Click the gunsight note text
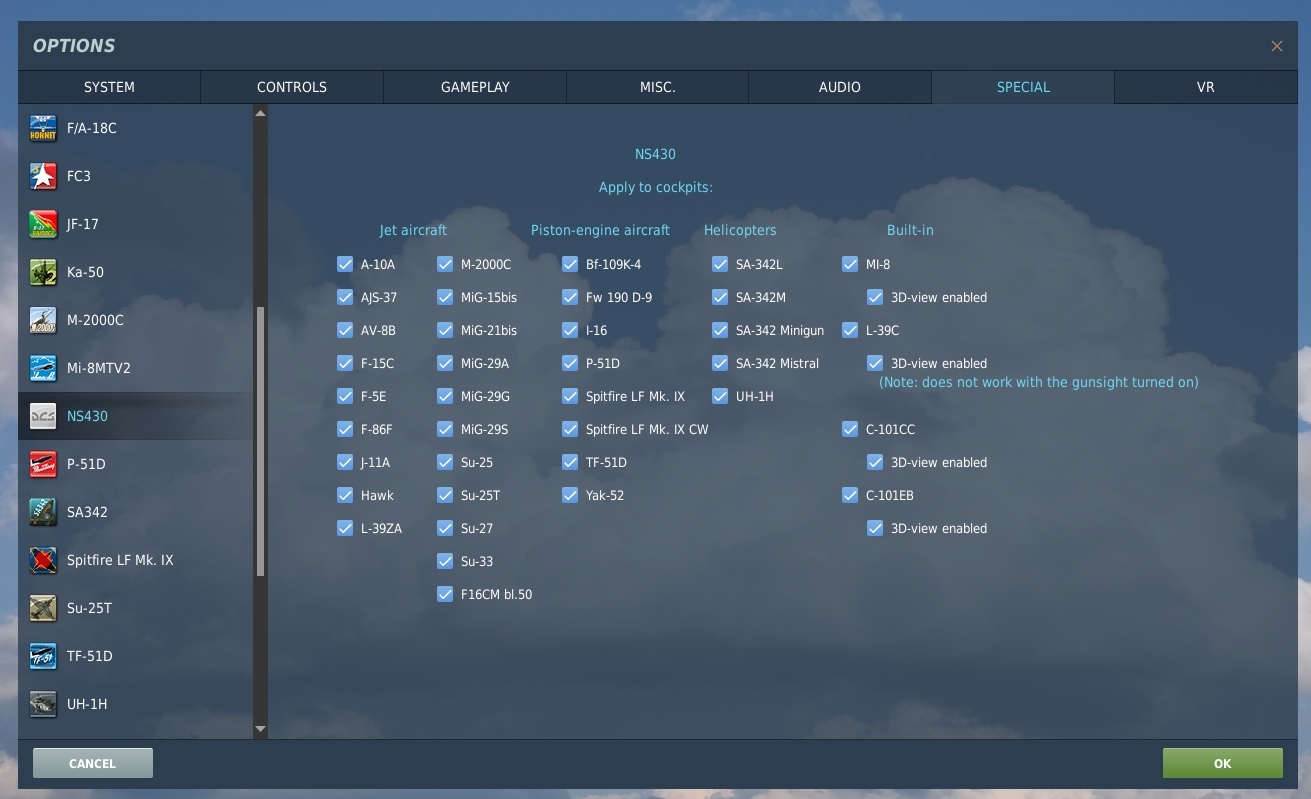The height and width of the screenshot is (799, 1311). pos(1039,382)
